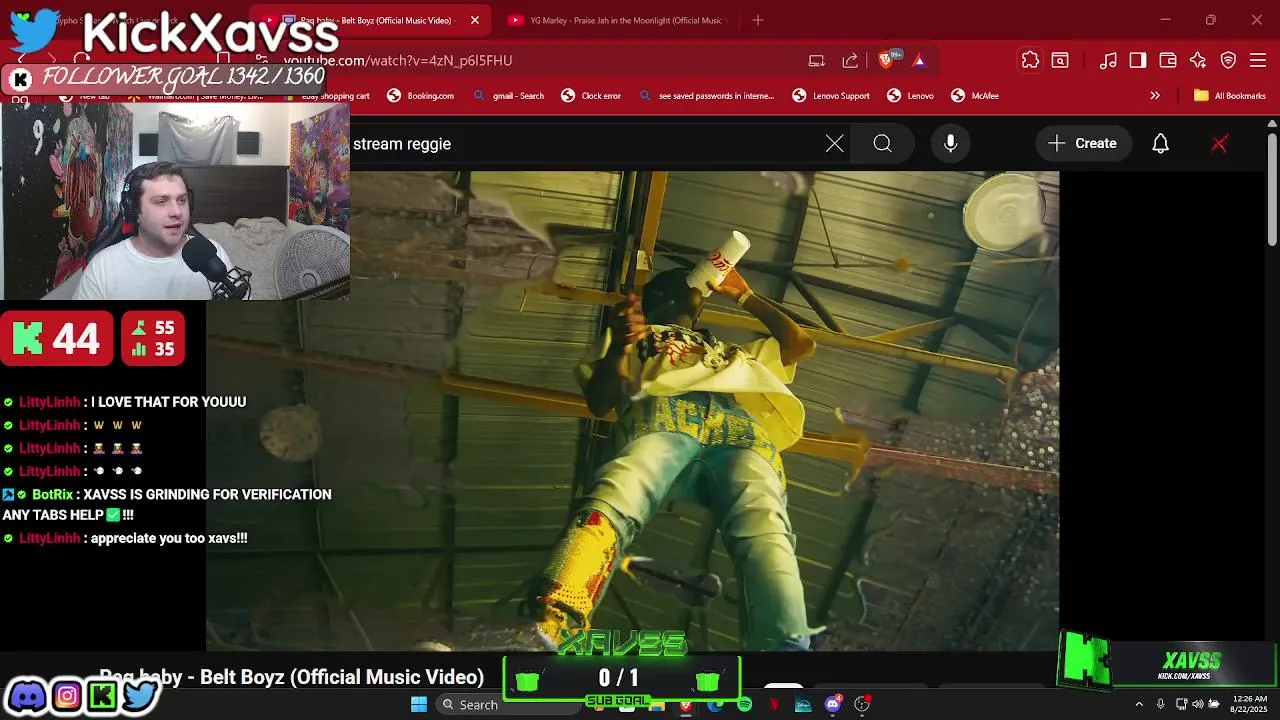Open the Brave hamburger main menu
Screen dimensions: 1280x720
tap(1258, 61)
